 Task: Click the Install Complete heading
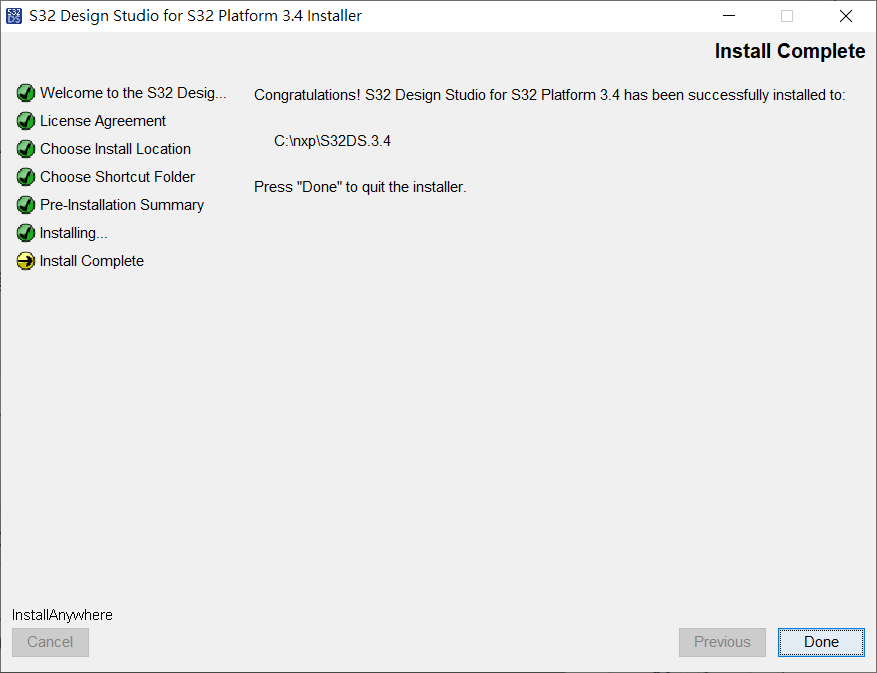[x=790, y=51]
